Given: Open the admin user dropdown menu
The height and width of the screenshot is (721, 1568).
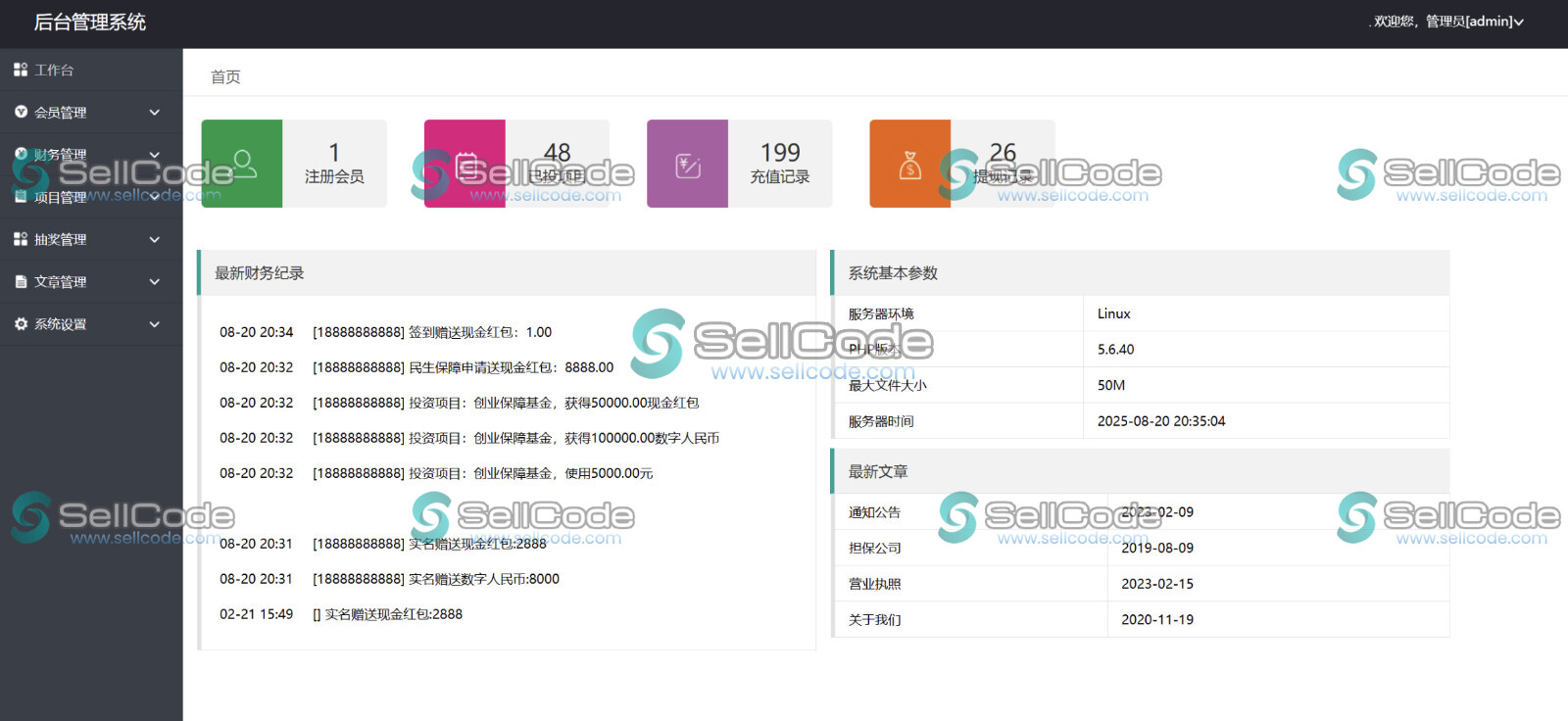Looking at the screenshot, I should [1449, 22].
